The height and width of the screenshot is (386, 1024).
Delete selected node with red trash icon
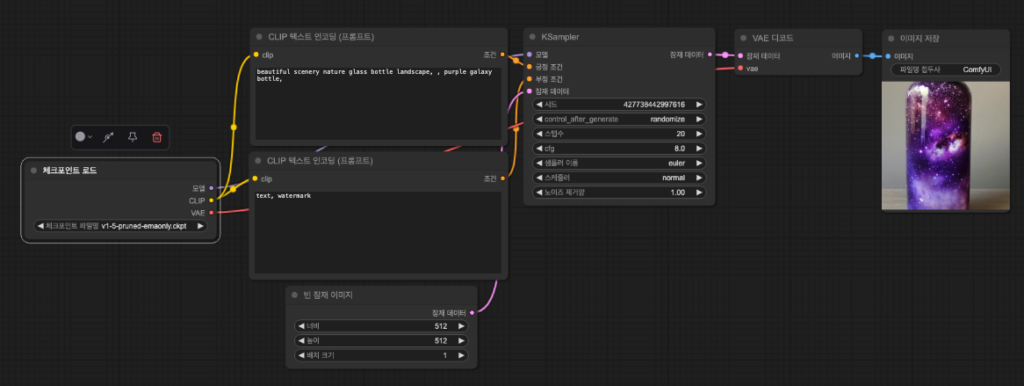[x=157, y=137]
